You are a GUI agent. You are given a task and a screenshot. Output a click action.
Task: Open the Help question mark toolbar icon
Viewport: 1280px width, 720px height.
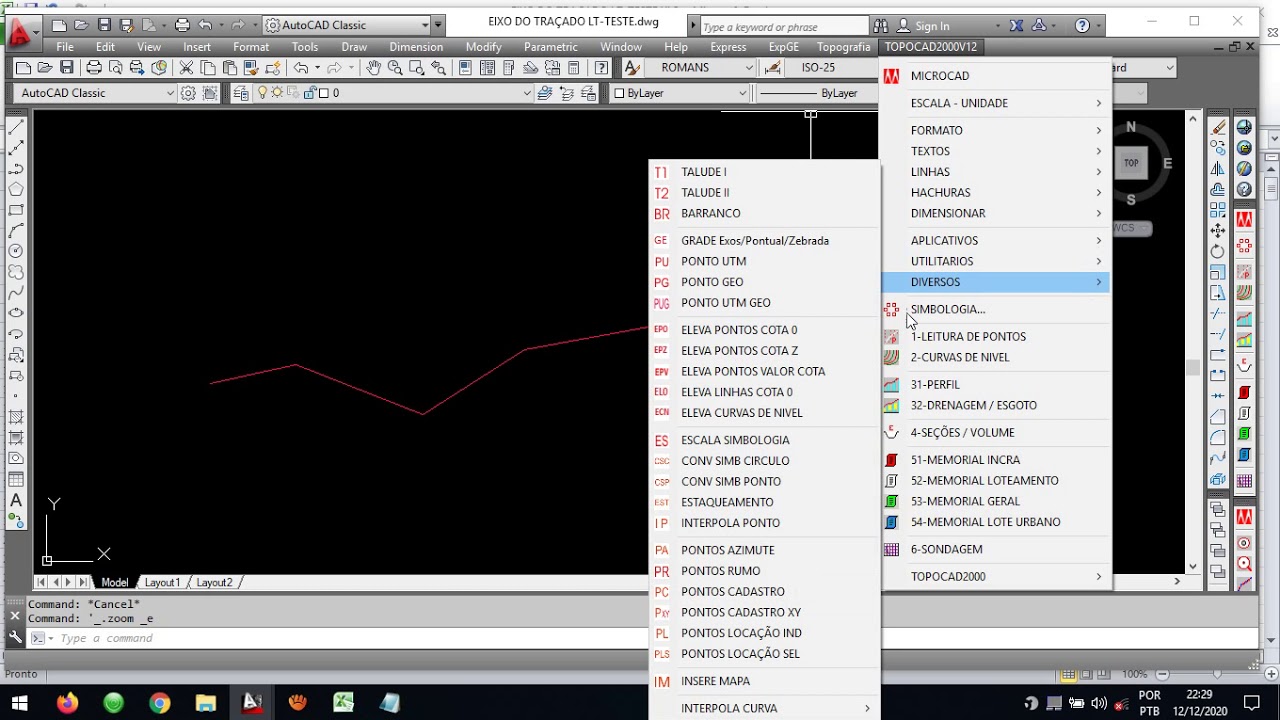[x=601, y=67]
